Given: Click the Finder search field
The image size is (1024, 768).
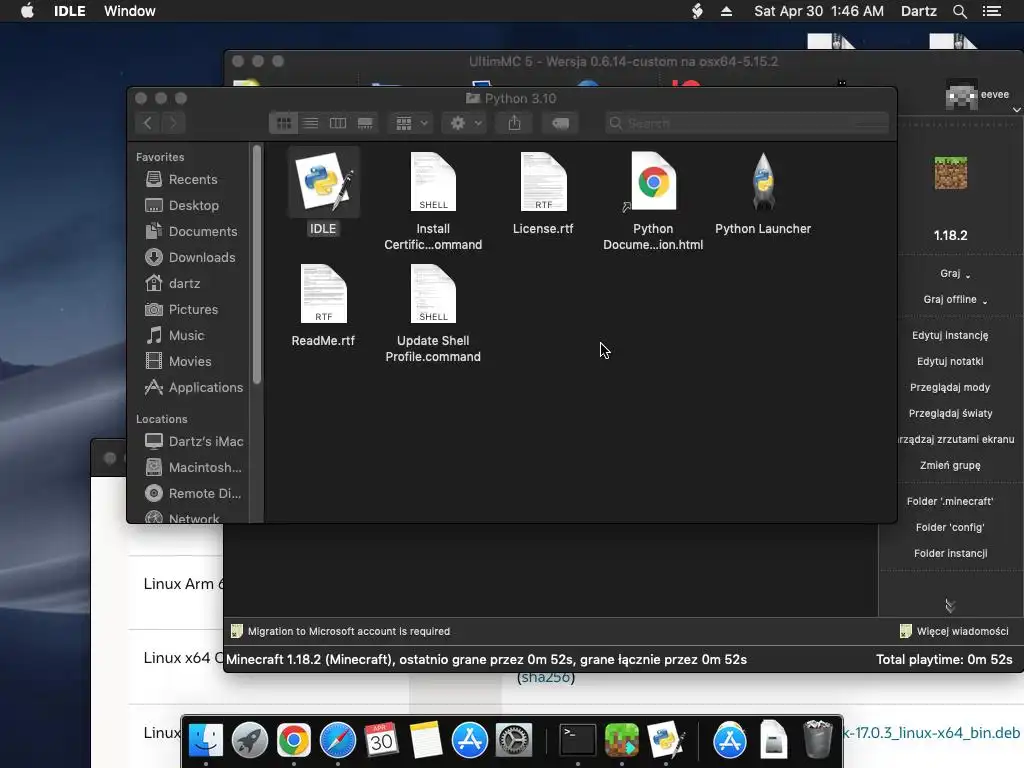Looking at the screenshot, I should (x=746, y=123).
